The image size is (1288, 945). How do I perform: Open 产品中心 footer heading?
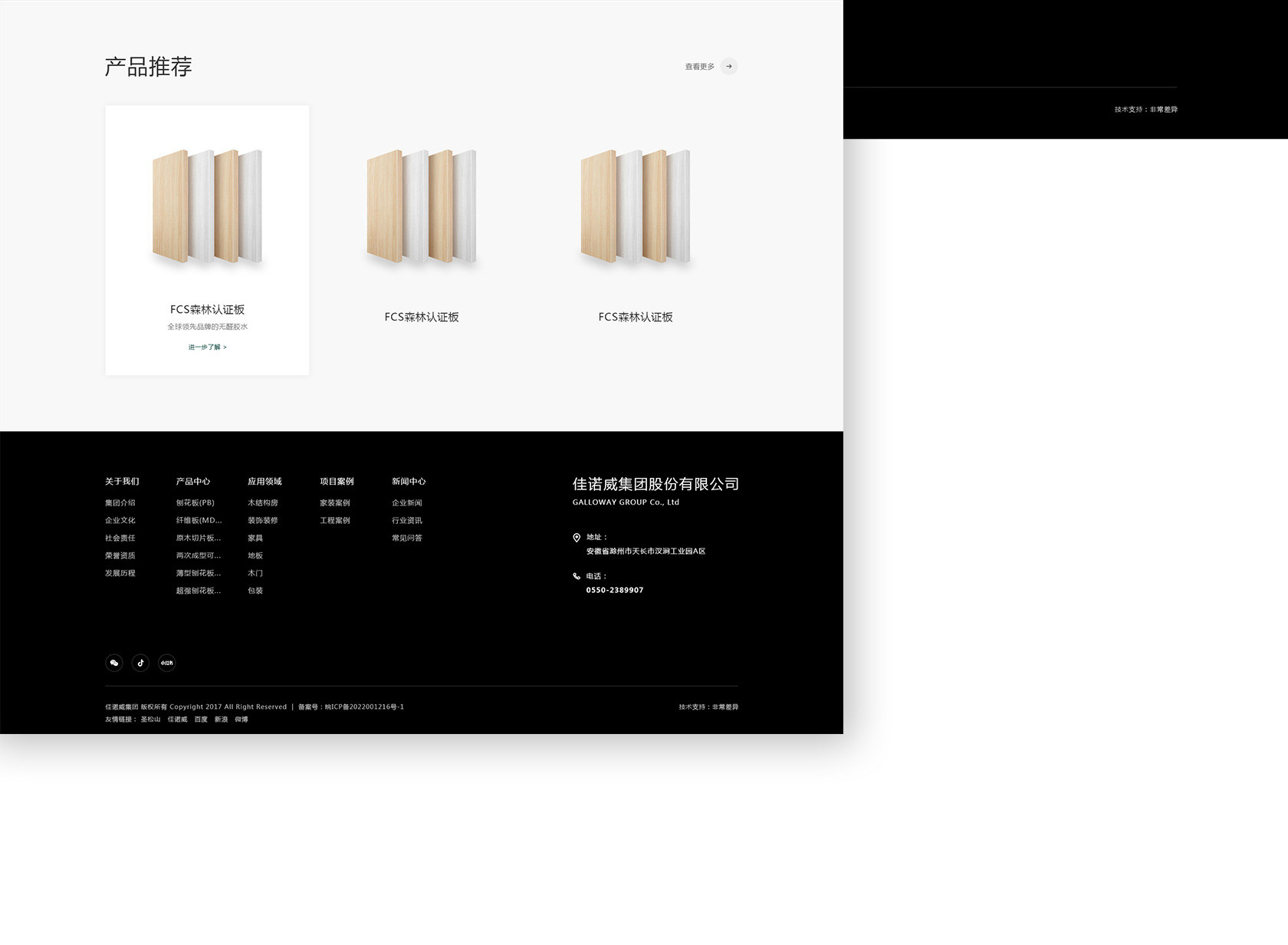(x=192, y=482)
